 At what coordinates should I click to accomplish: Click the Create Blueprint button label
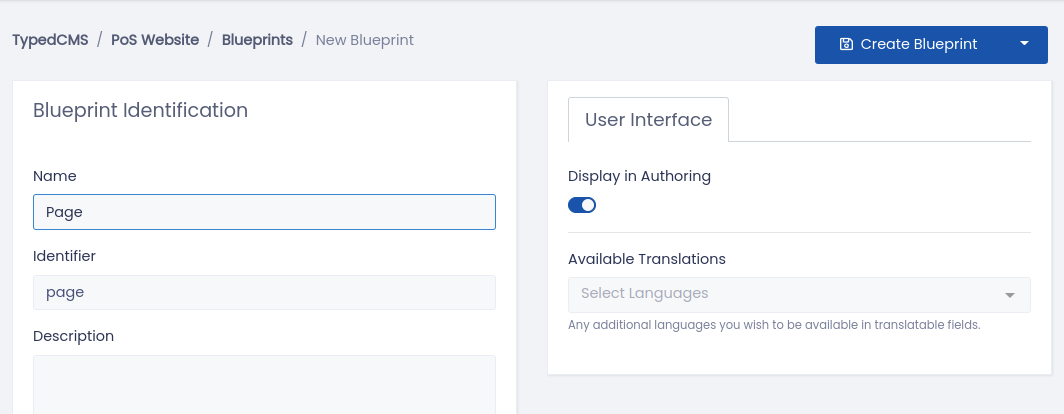point(919,44)
